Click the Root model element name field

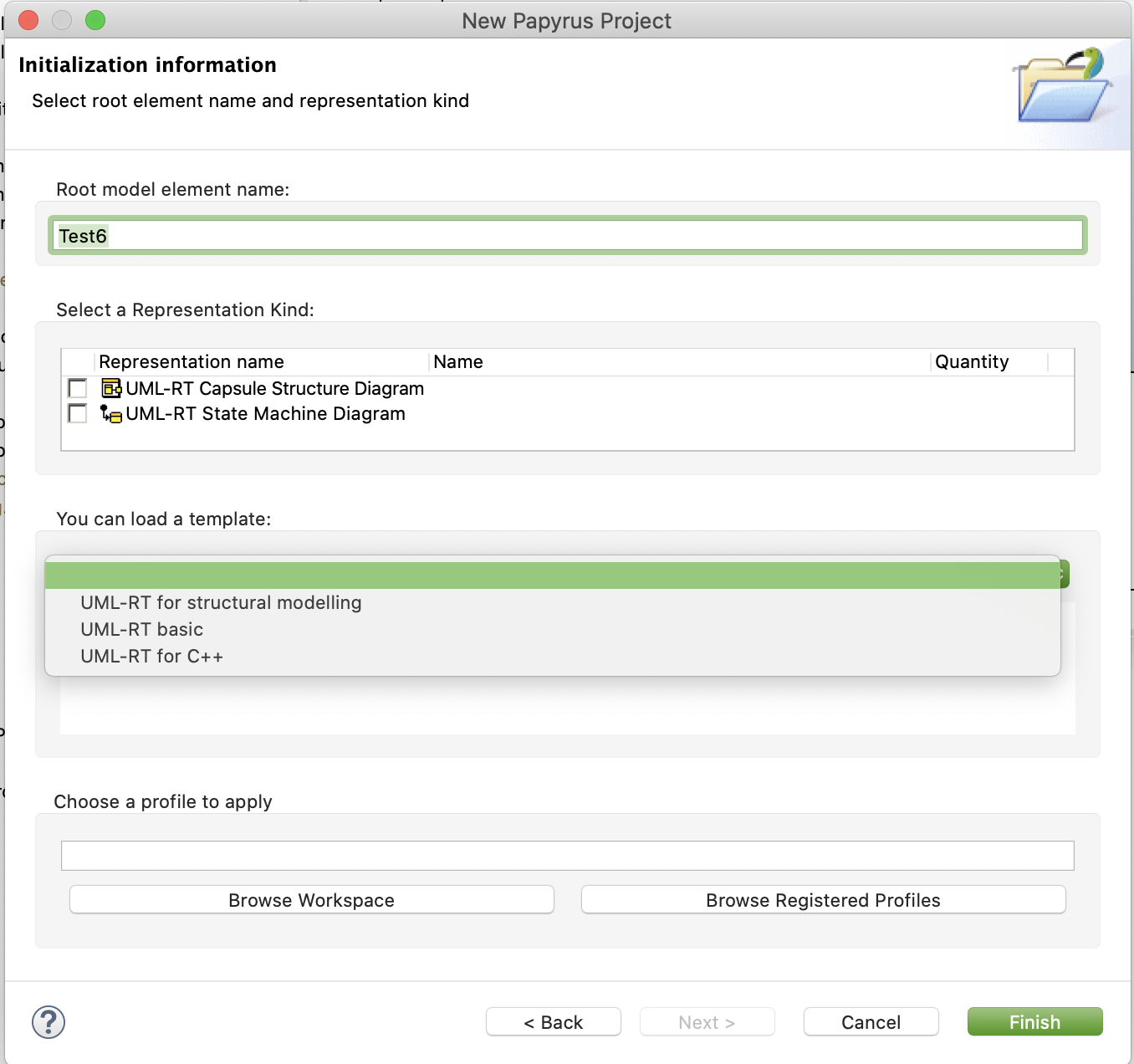point(568,236)
